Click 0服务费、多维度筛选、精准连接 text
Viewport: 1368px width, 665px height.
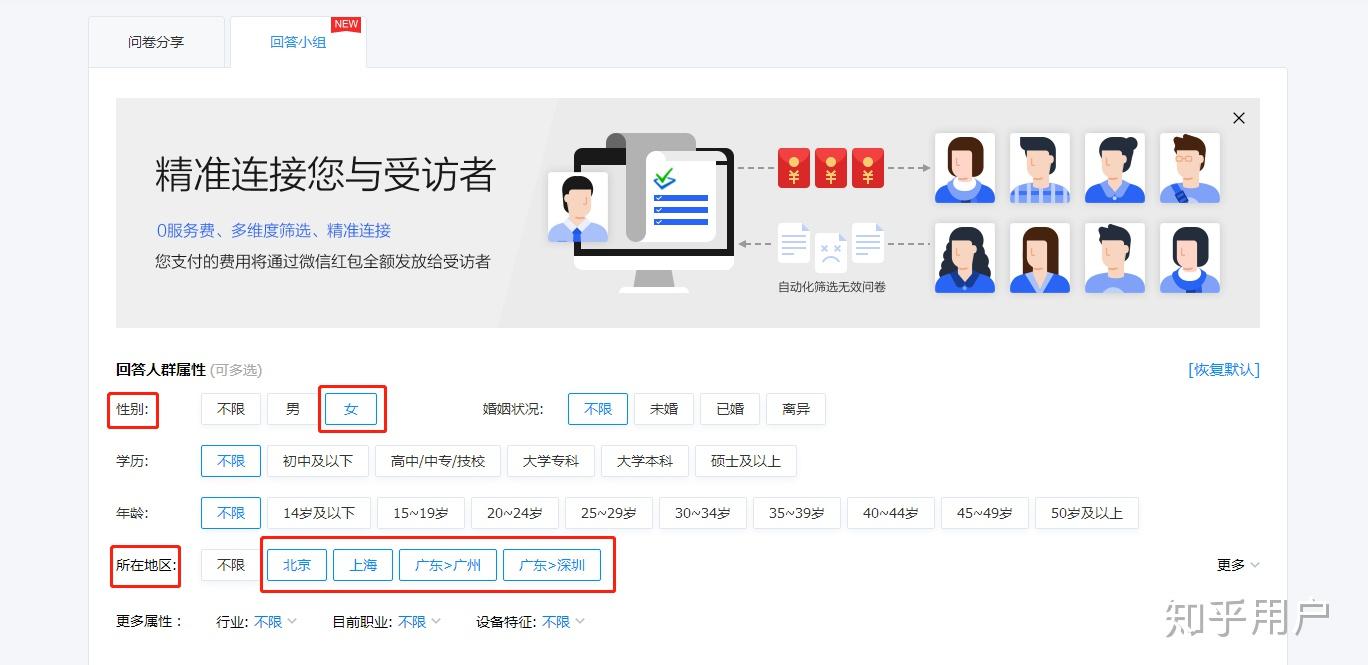(273, 230)
